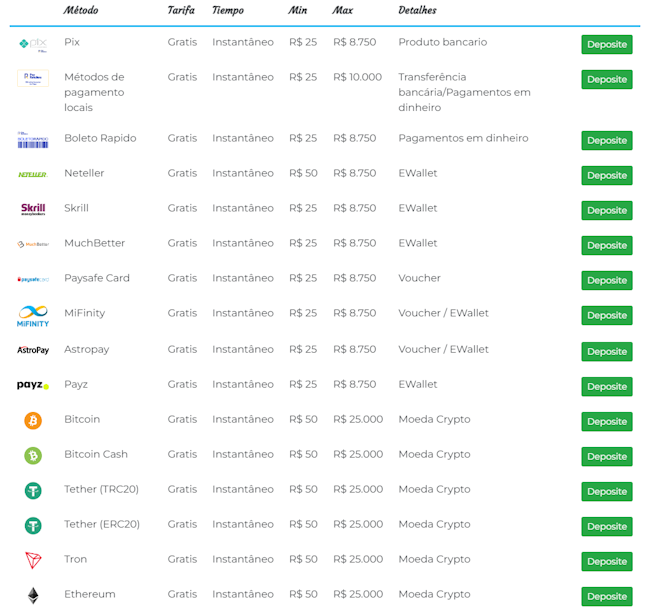Image resolution: width=650 pixels, height=609 pixels.
Task: Click the orange Bitcoin icon
Action: 33,421
